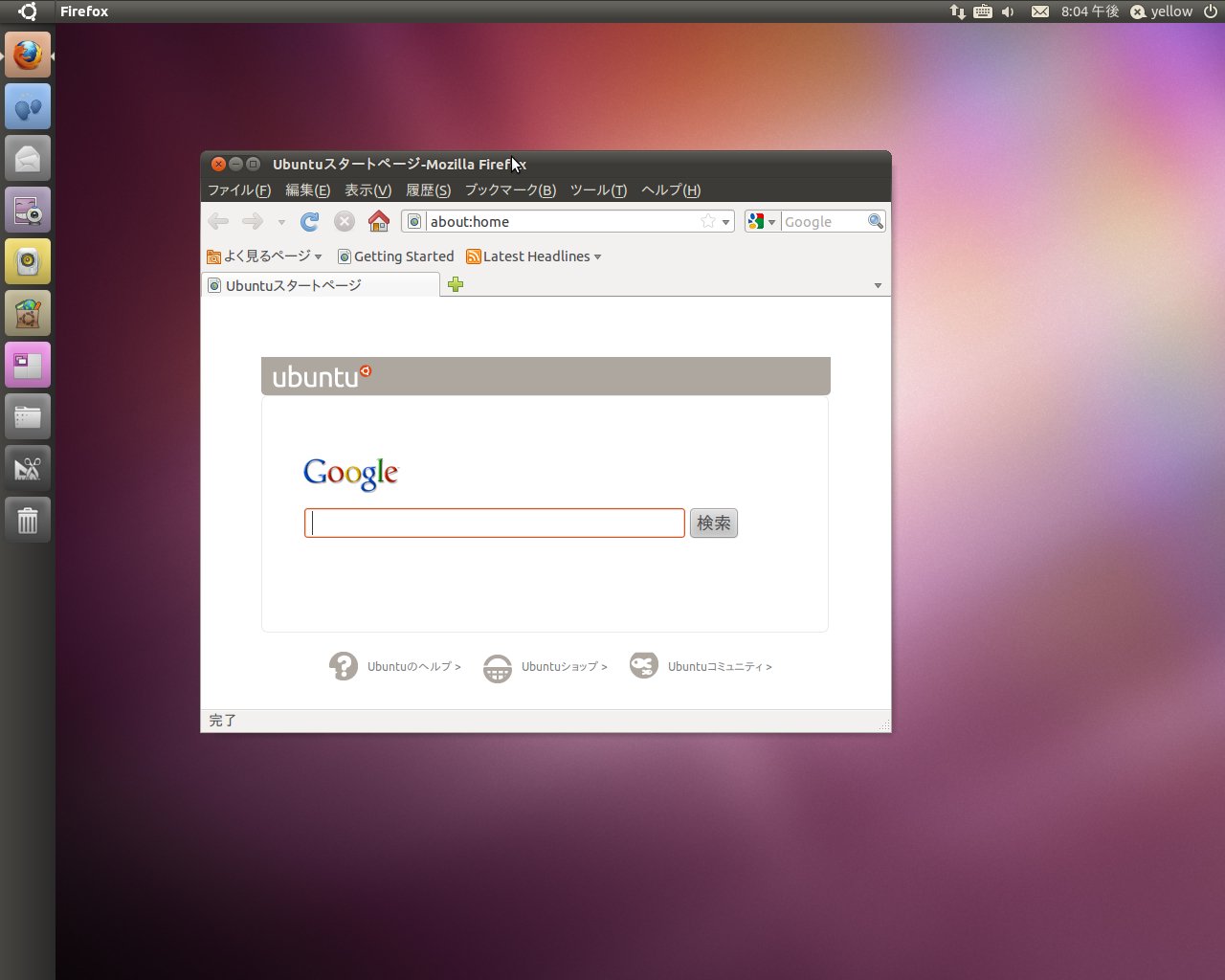Open the list all tabs dropdown
1225x980 pixels.
(879, 285)
